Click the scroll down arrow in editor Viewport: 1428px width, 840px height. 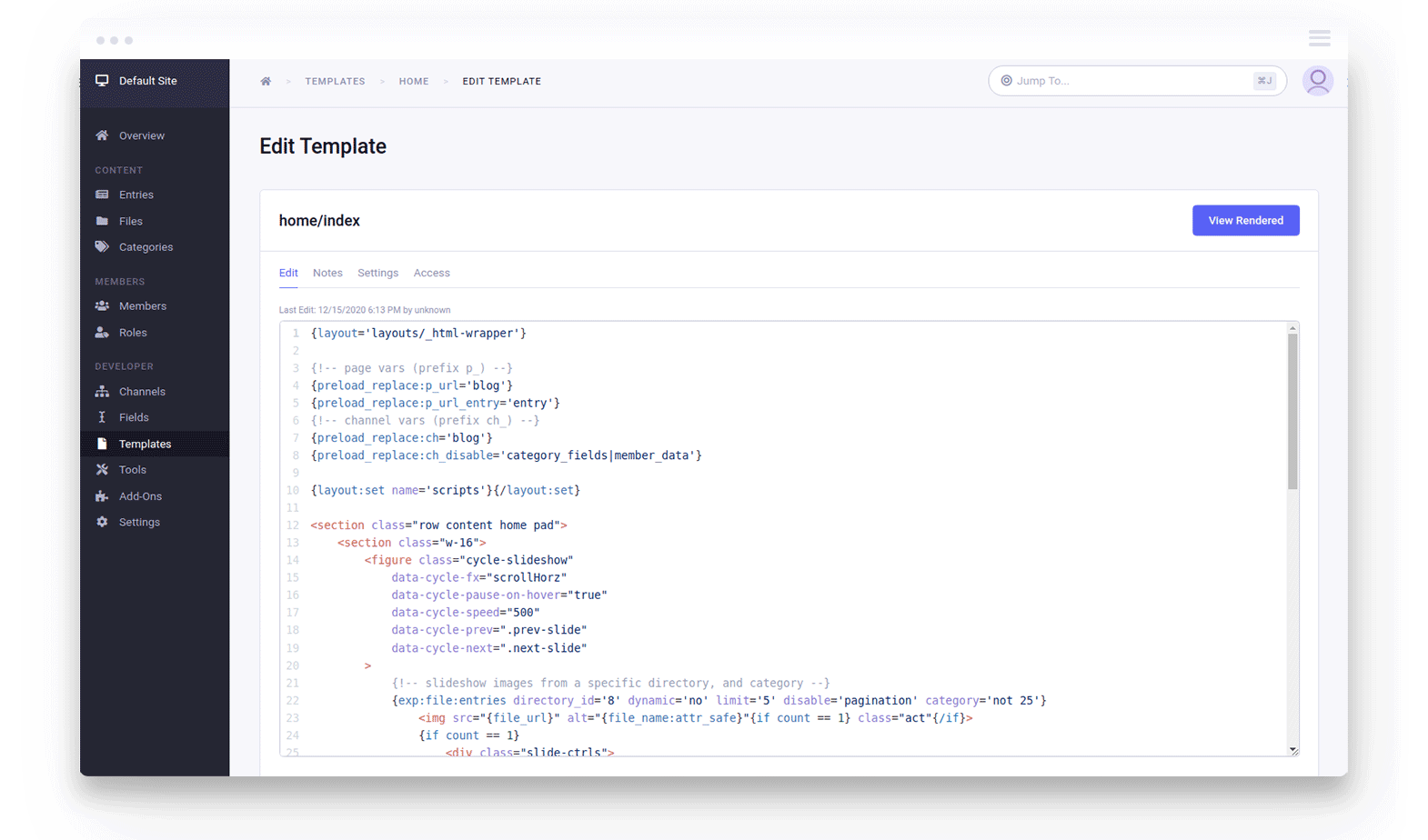tap(1292, 750)
